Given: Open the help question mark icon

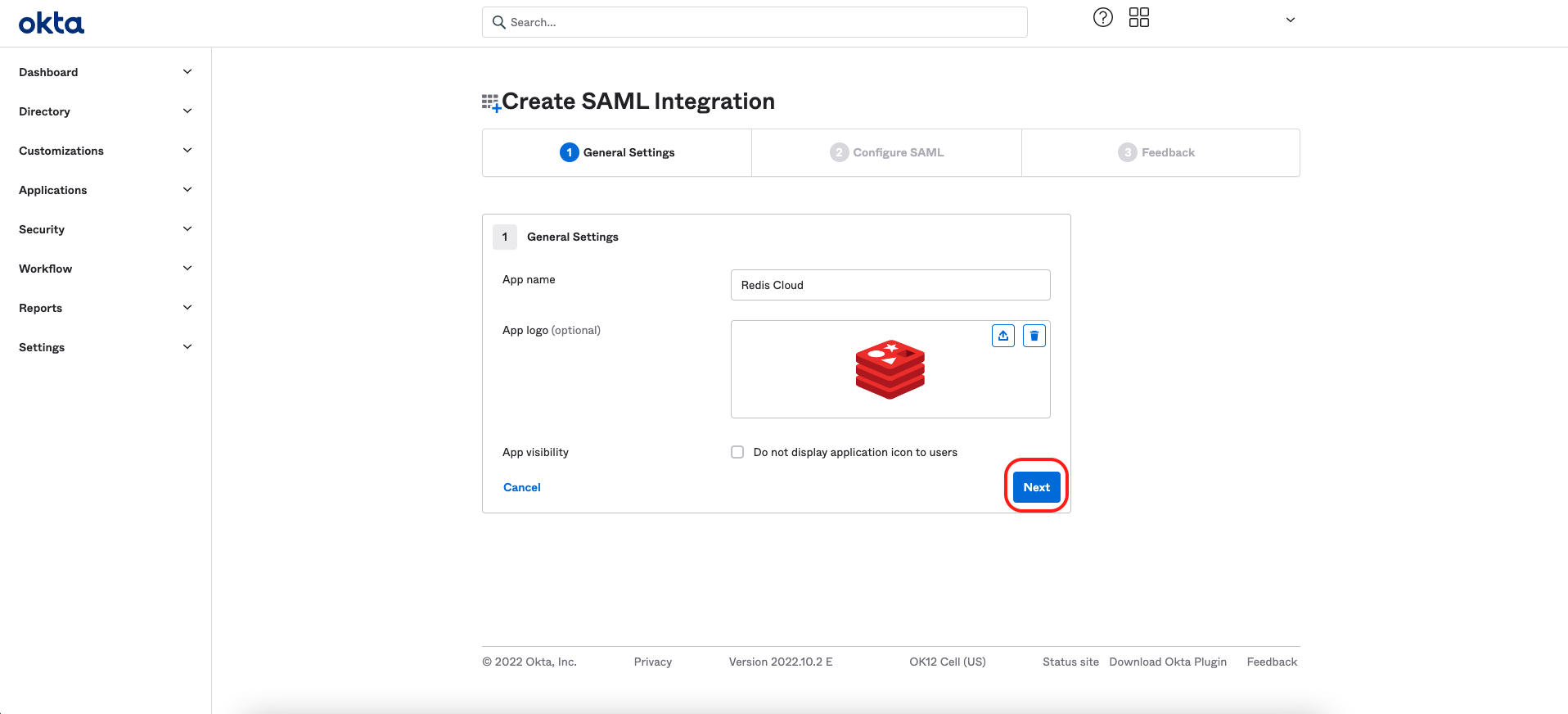Looking at the screenshot, I should point(1102,18).
